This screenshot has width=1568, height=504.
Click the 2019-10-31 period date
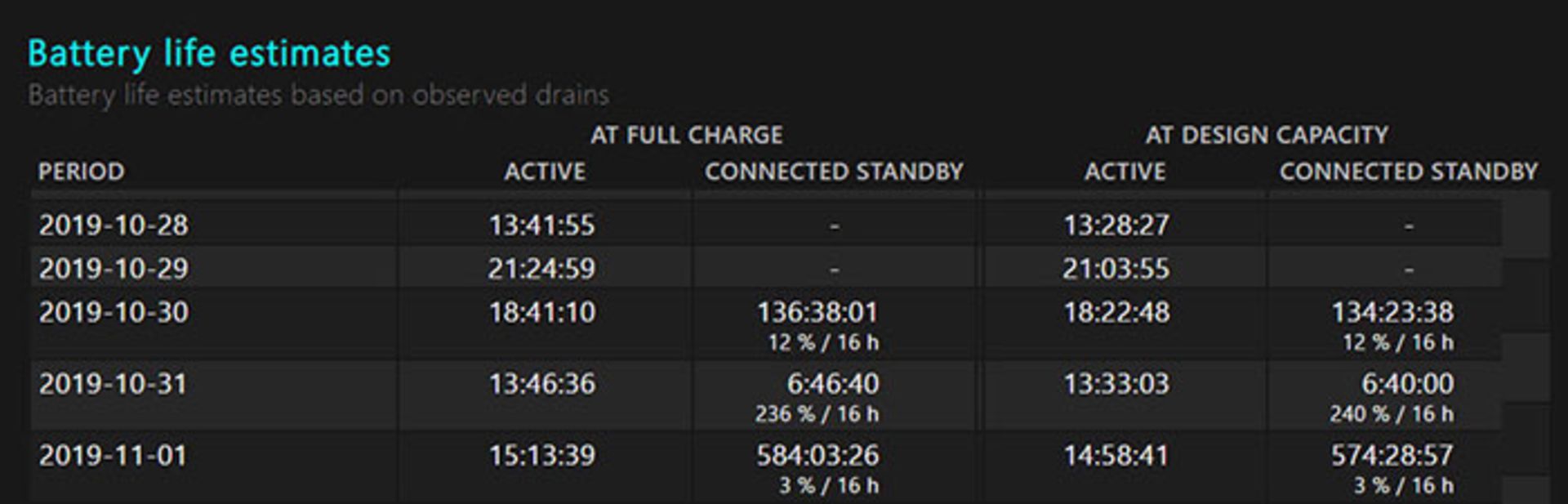tap(114, 384)
